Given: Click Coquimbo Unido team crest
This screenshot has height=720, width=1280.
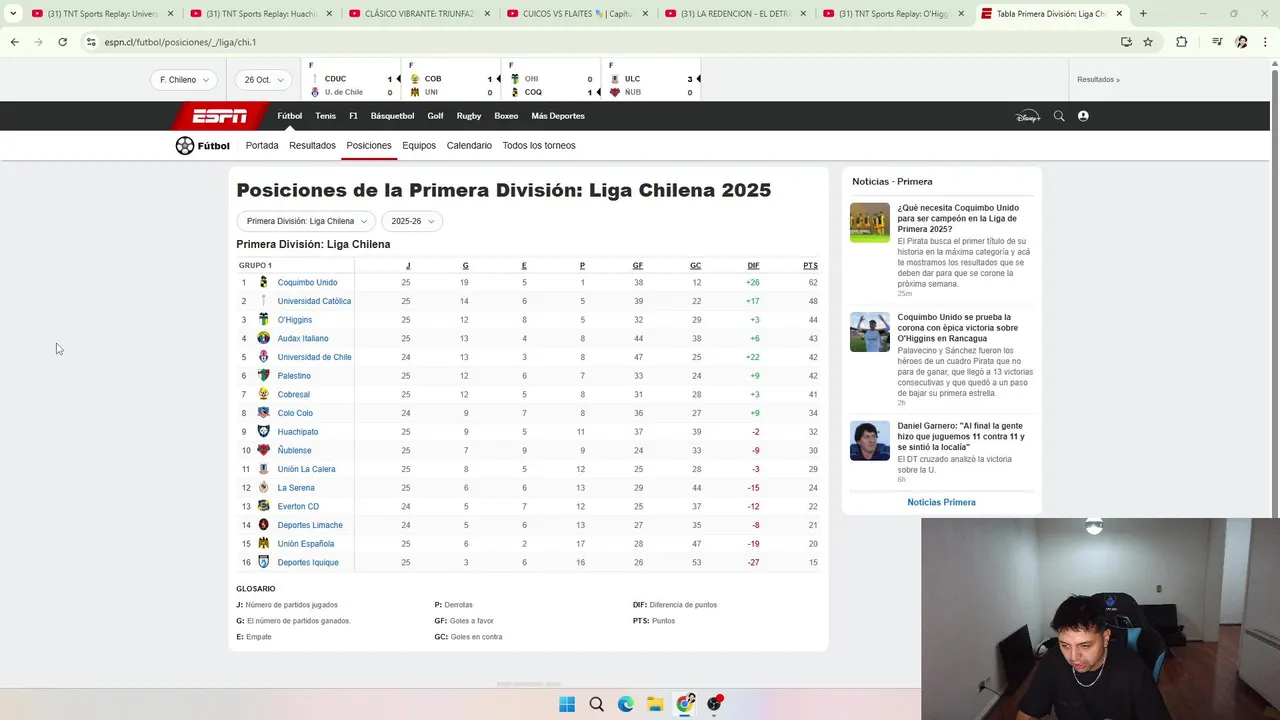Looking at the screenshot, I should pos(263,282).
